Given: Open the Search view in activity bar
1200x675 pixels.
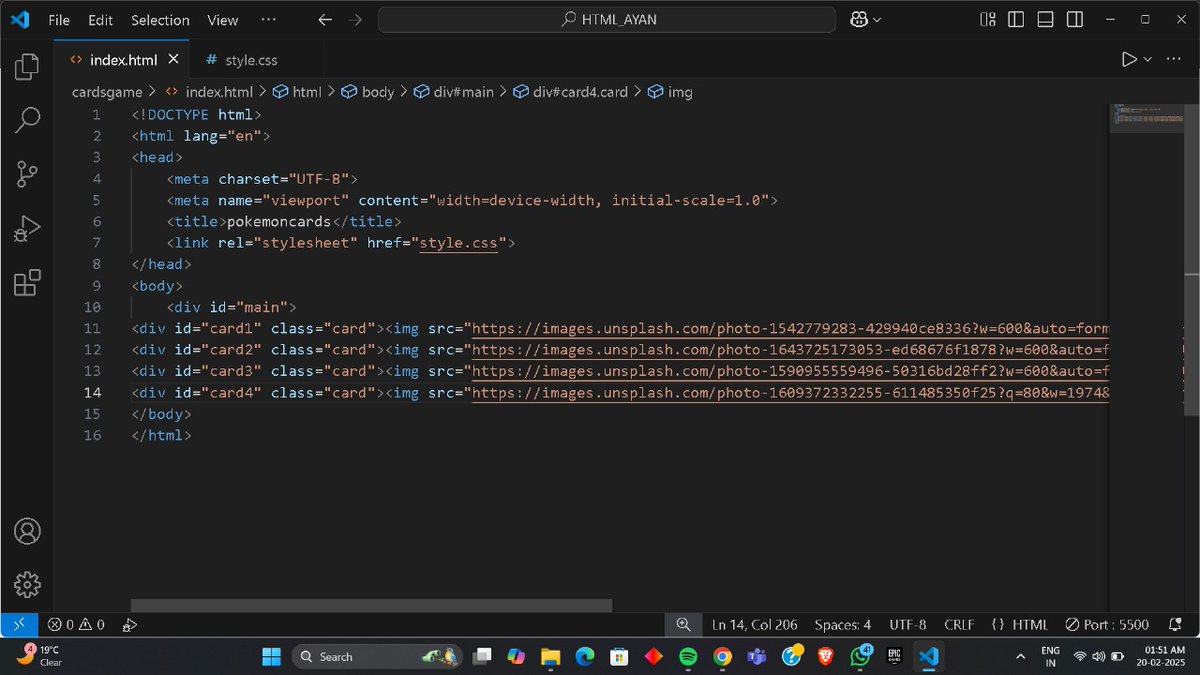Looking at the screenshot, I should click(27, 121).
